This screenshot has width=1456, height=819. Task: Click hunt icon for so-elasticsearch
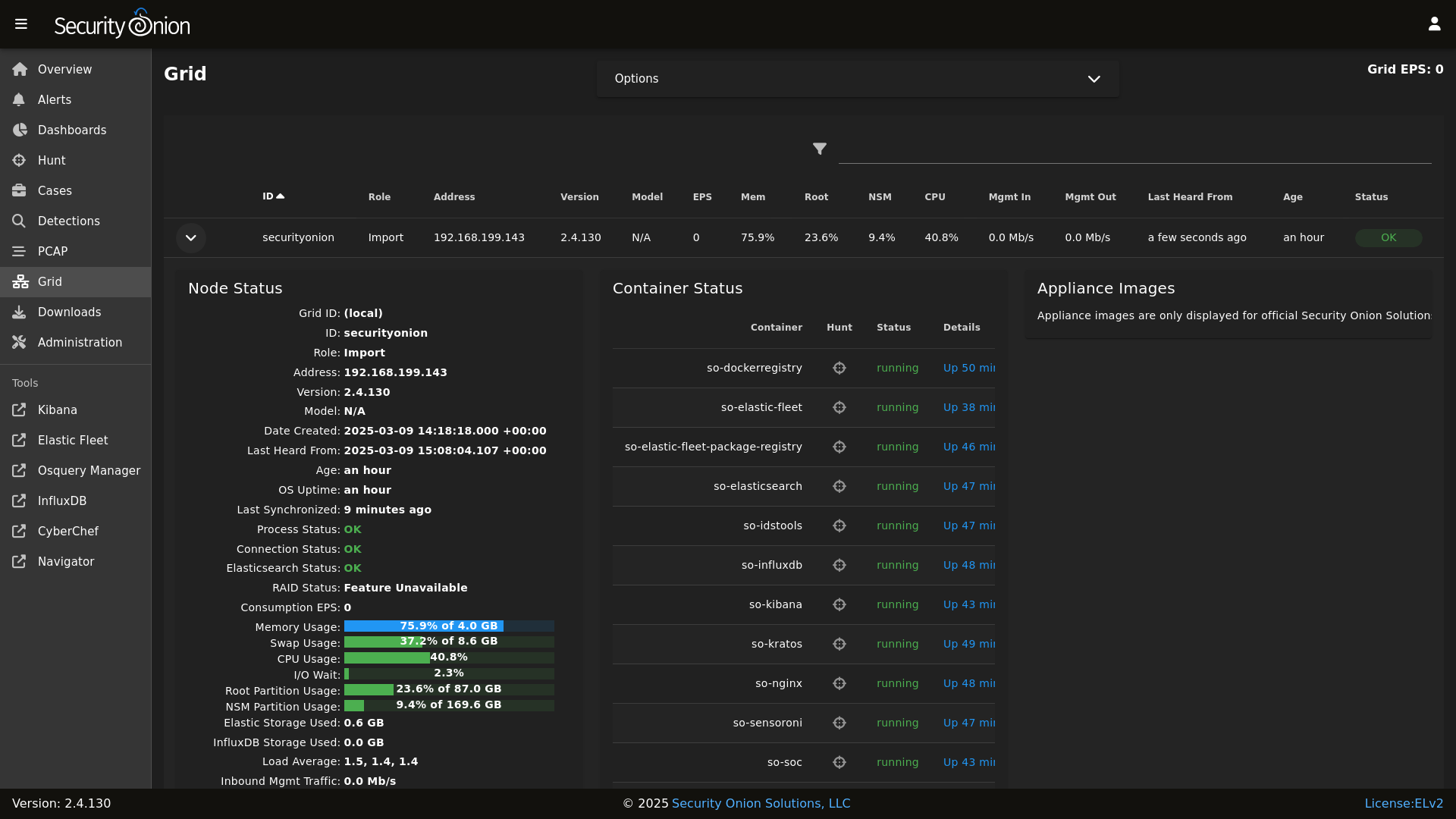839,486
